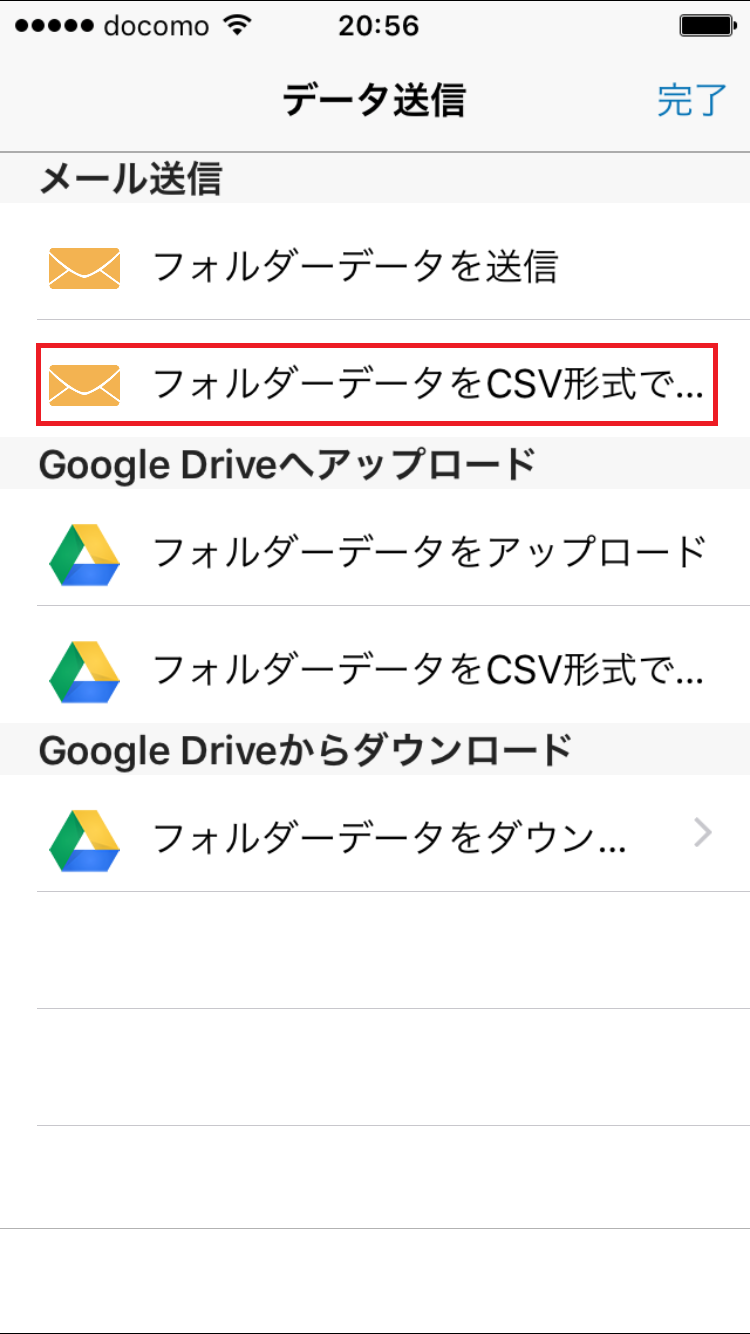The width and height of the screenshot is (750, 1334).
Task: Tap the メール送信 section header
Action: [x=130, y=179]
